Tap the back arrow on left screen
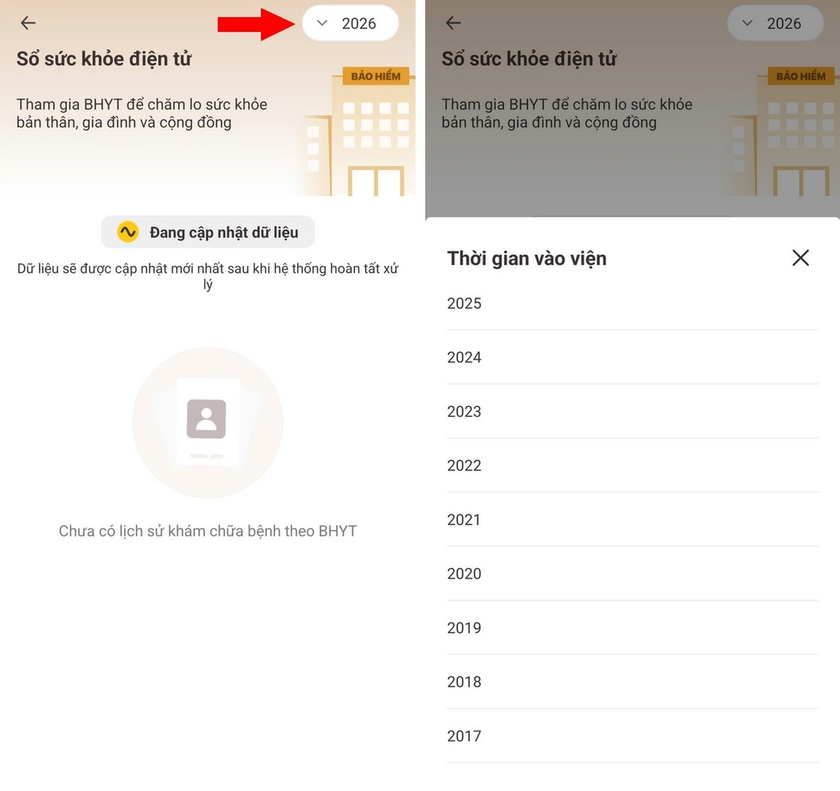 pyautogui.click(x=28, y=23)
